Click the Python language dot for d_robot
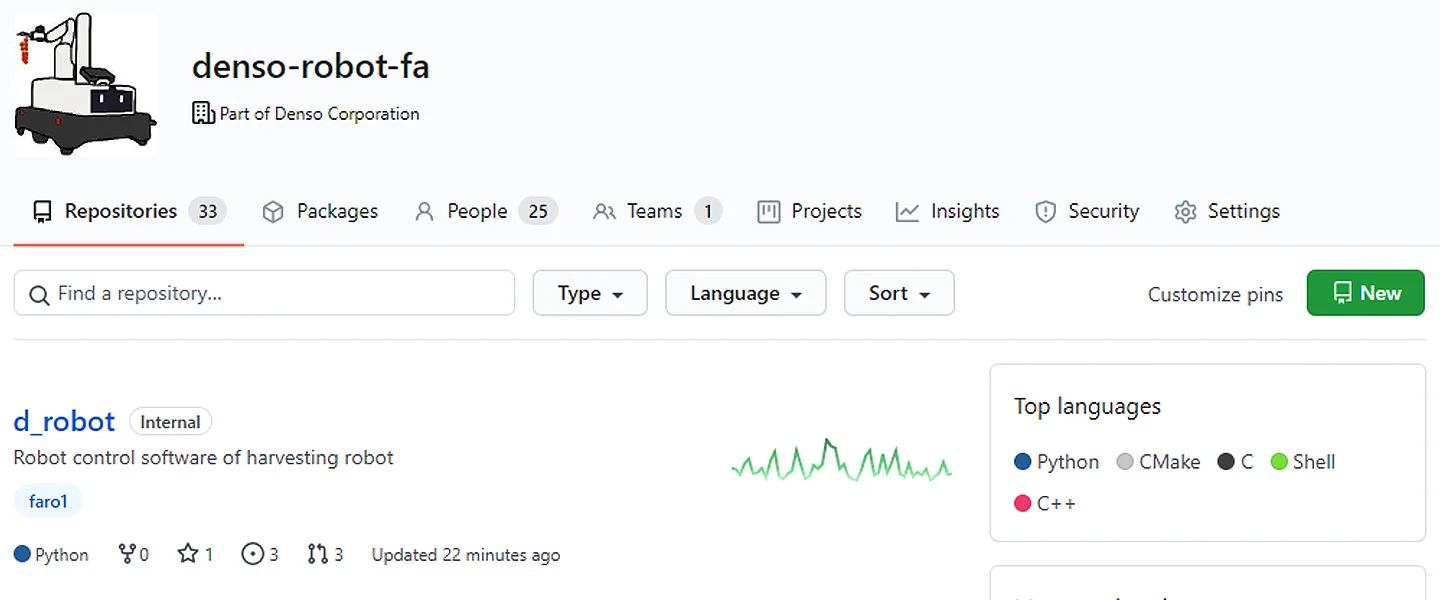The height and width of the screenshot is (600, 1440). click(x=23, y=554)
